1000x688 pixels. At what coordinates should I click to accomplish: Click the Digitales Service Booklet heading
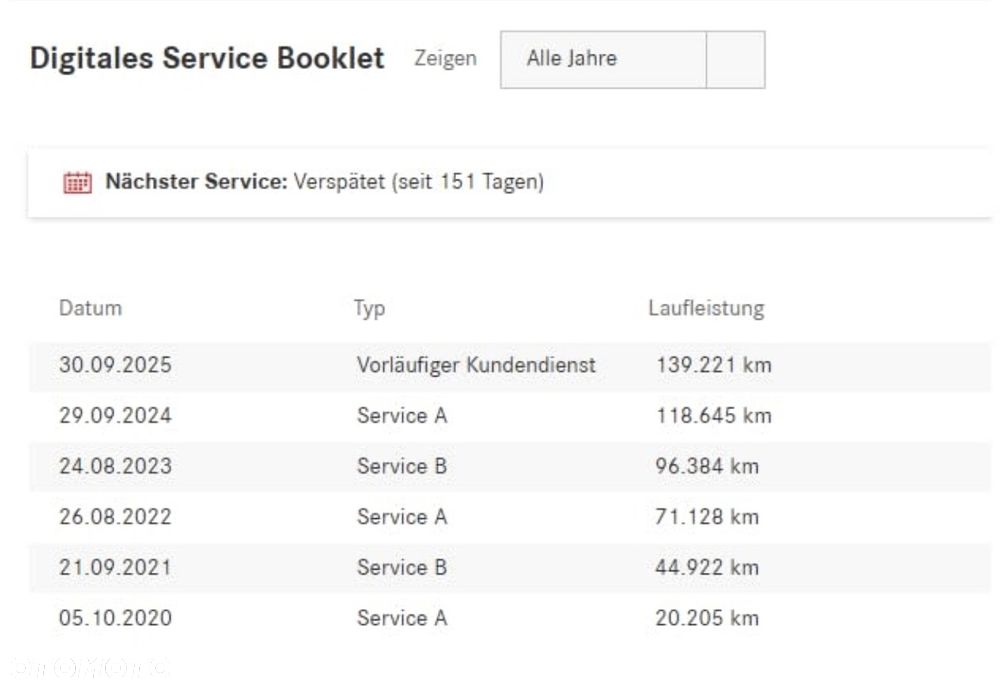(207, 58)
